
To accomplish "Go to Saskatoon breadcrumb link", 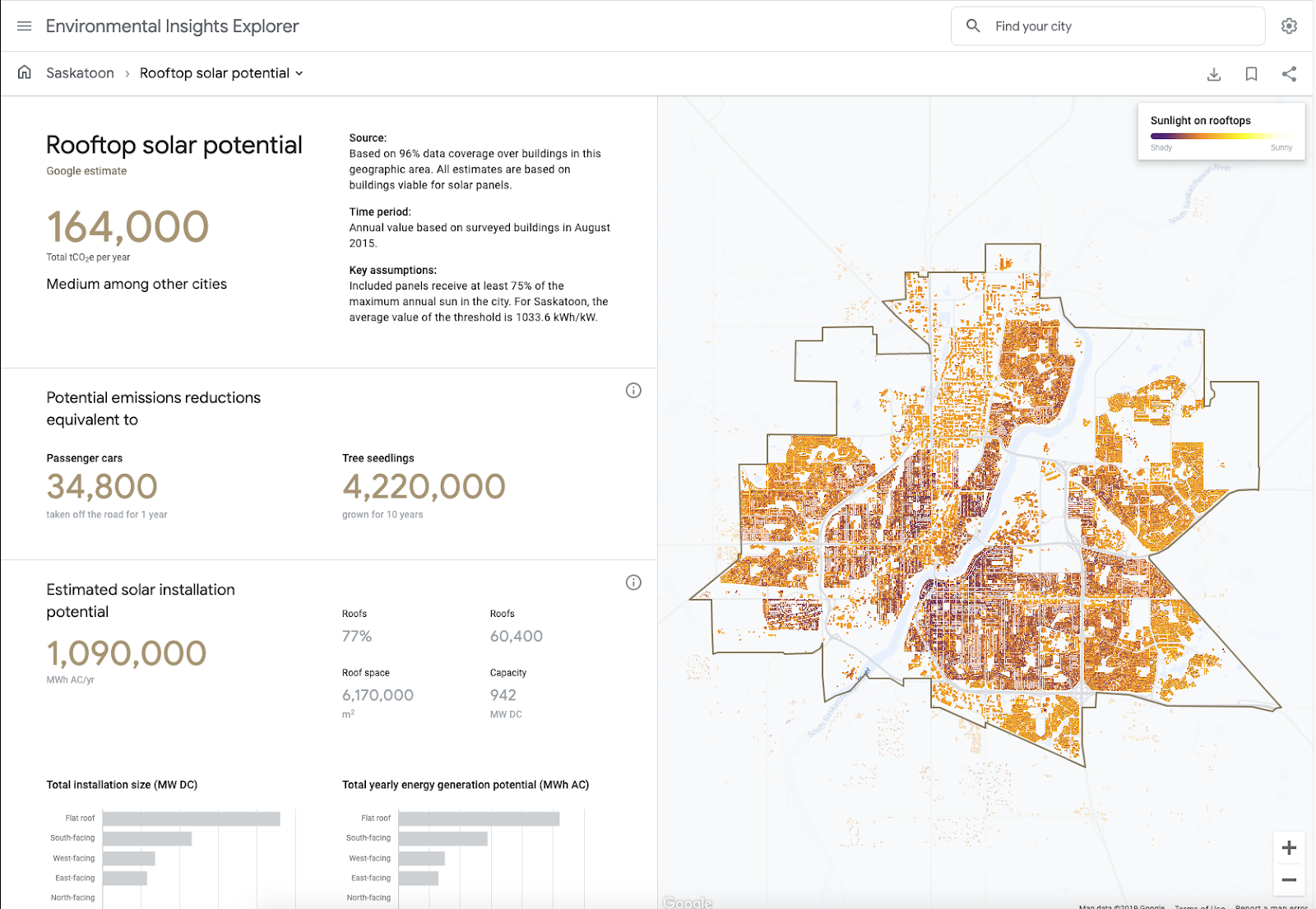I will coord(80,73).
